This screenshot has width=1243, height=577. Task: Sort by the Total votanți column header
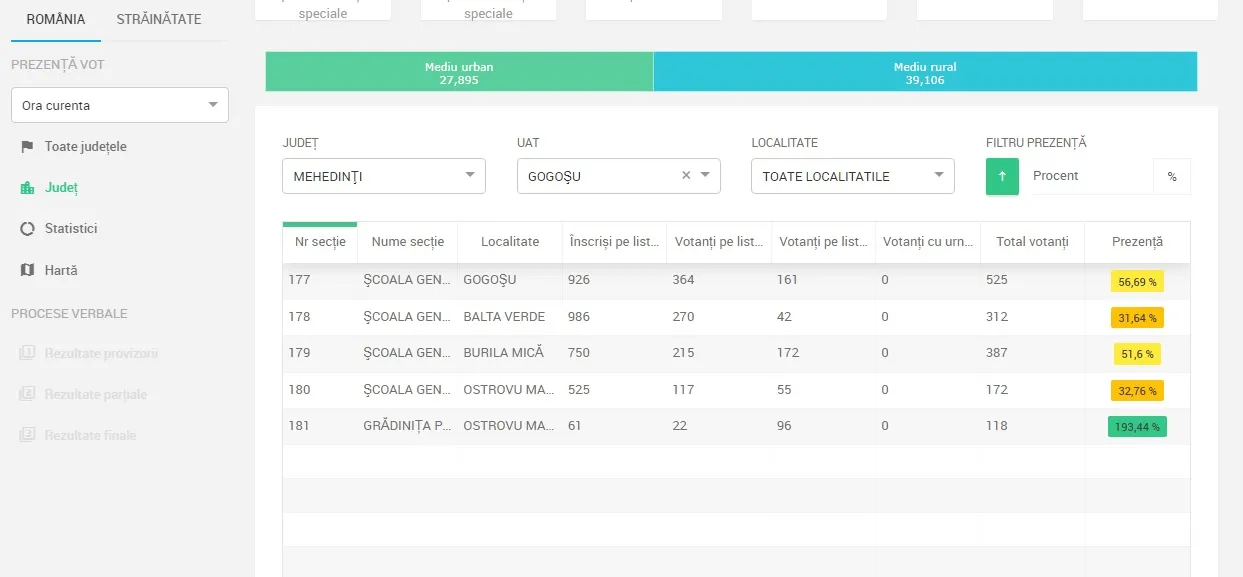pos(1032,242)
